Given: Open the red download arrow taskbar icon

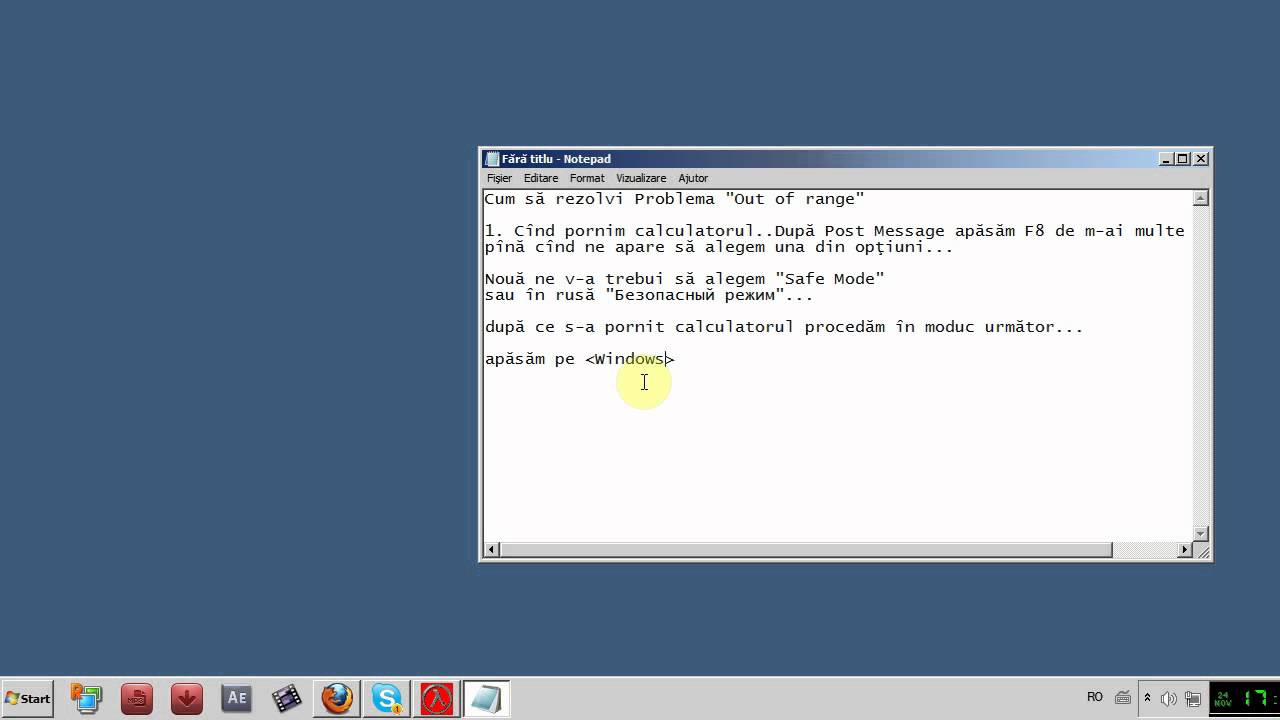Looking at the screenshot, I should [187, 698].
